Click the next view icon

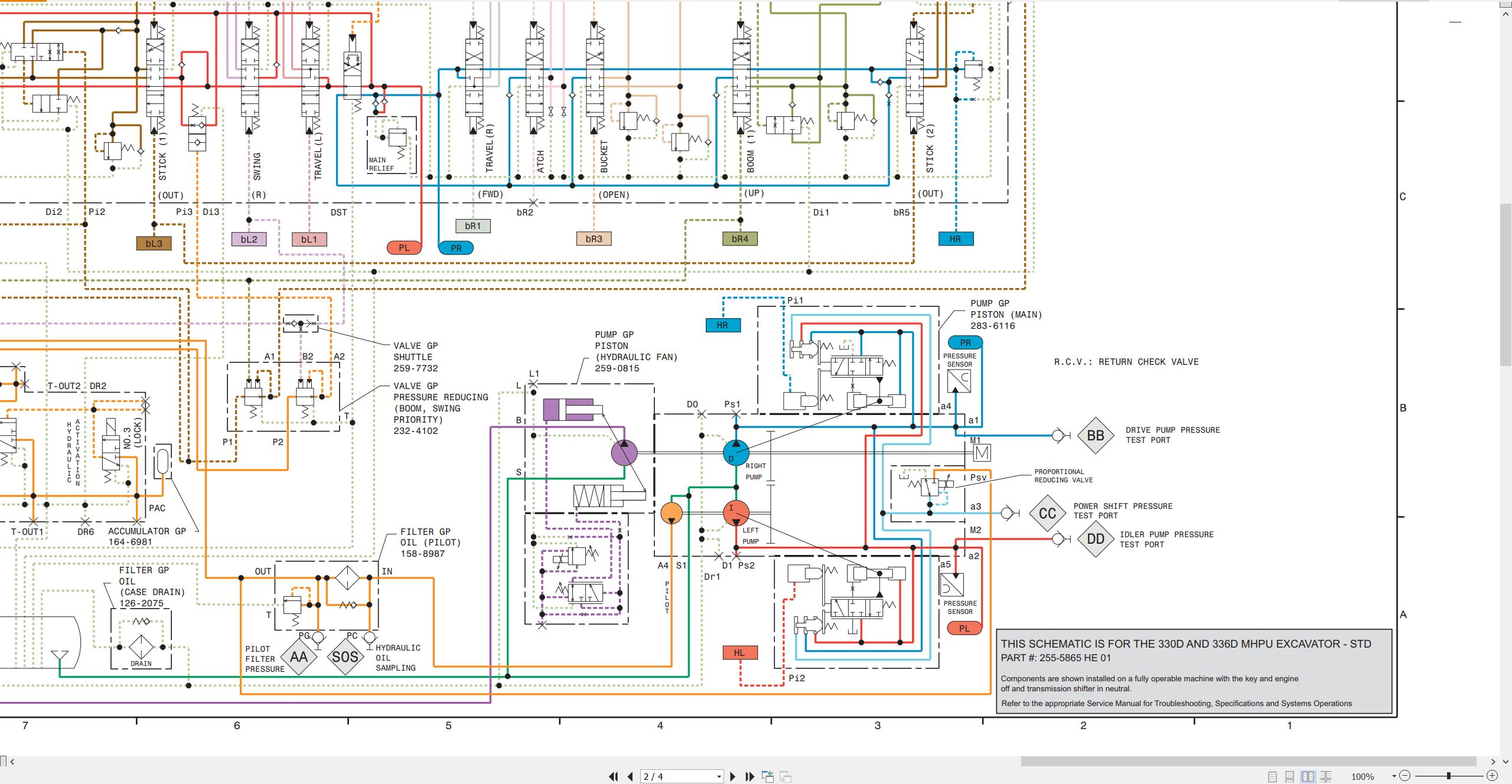coord(786,777)
